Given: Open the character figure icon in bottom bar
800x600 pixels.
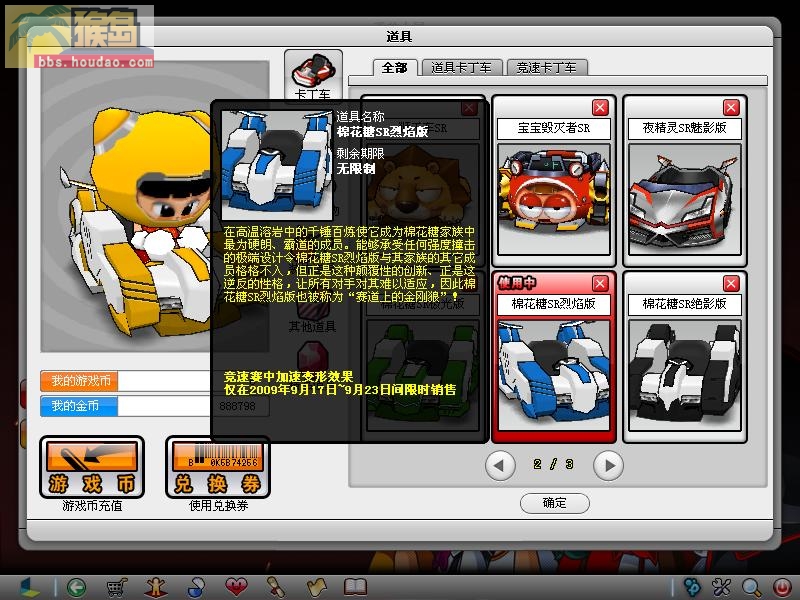Looking at the screenshot, I should pyautogui.click(x=156, y=588).
